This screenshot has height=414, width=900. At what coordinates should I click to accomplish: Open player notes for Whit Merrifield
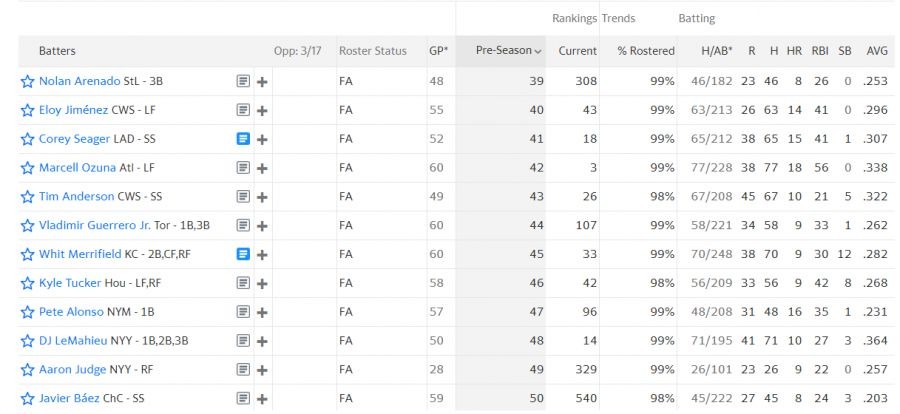[x=243, y=255]
